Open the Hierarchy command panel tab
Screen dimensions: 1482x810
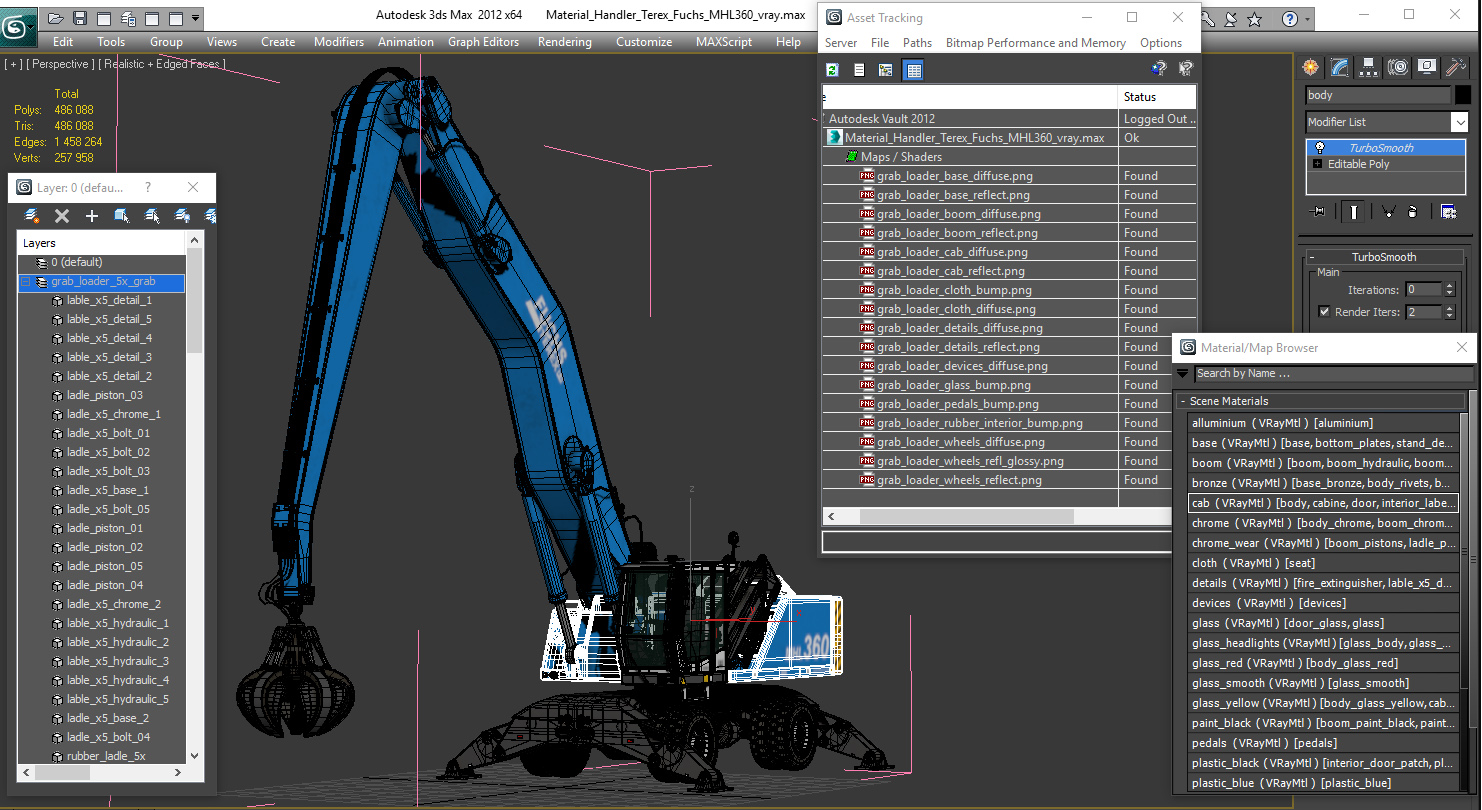point(1369,67)
